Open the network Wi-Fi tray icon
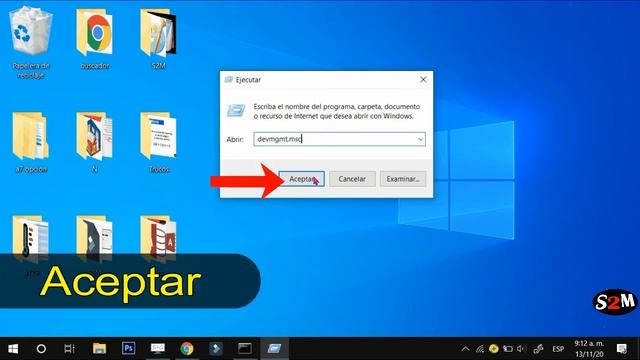This screenshot has height=360, width=640. tap(480, 349)
